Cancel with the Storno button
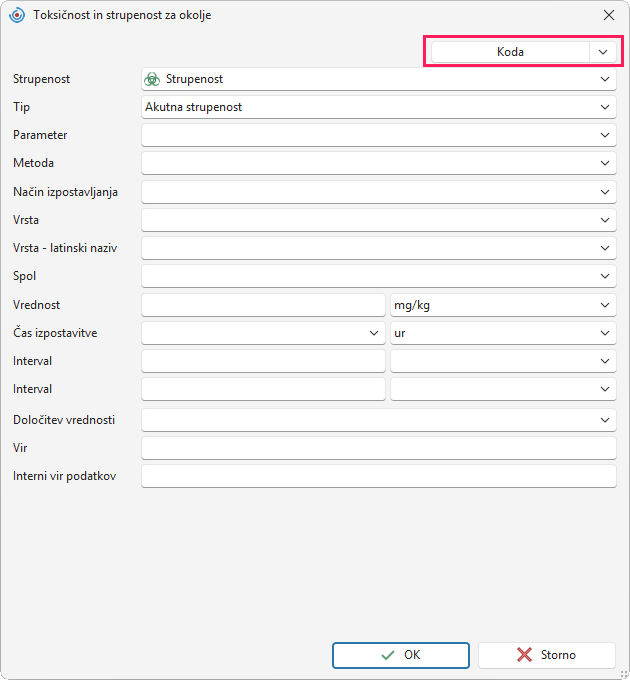630x680 pixels. coord(547,655)
